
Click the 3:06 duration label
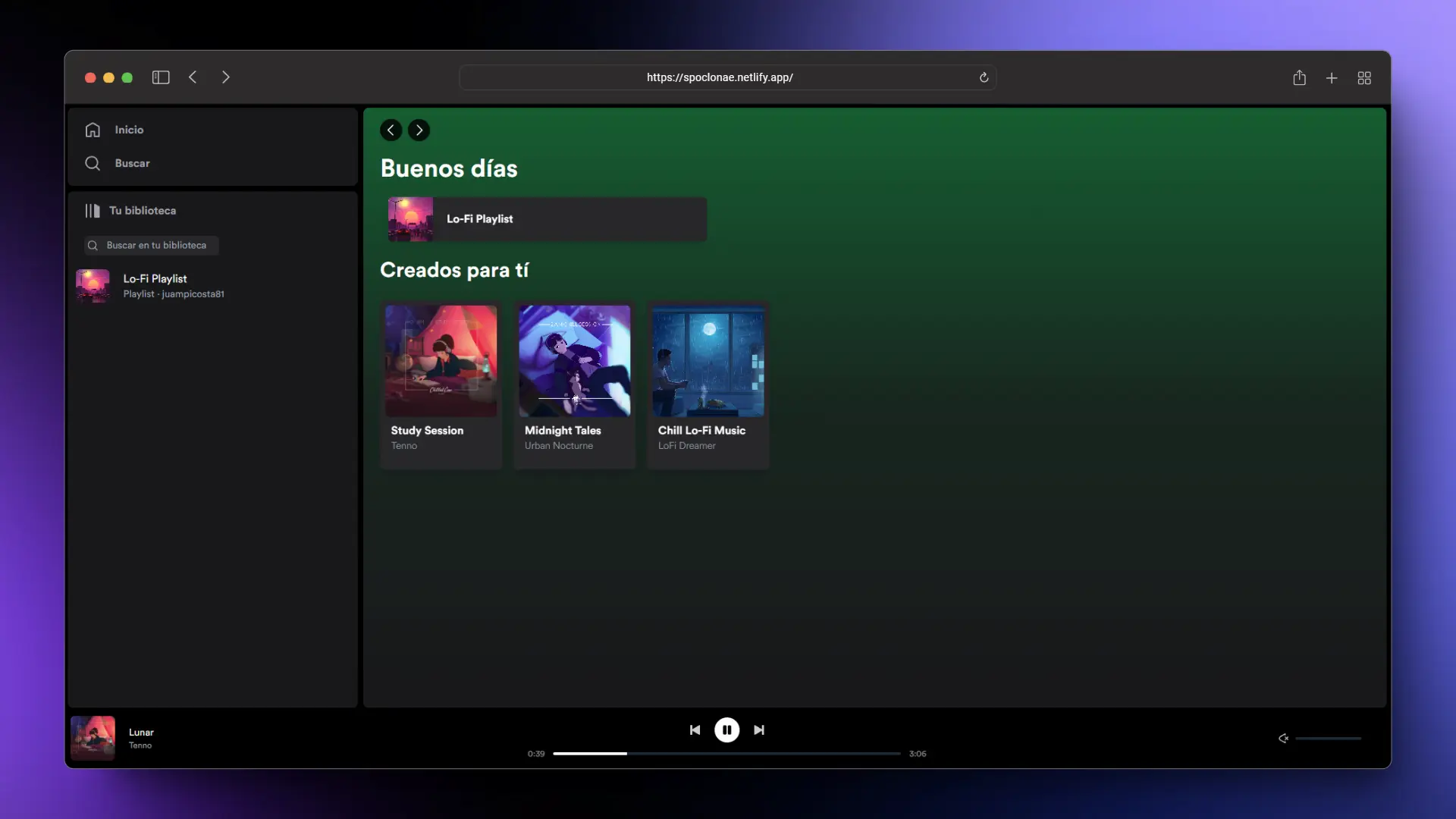click(x=918, y=754)
